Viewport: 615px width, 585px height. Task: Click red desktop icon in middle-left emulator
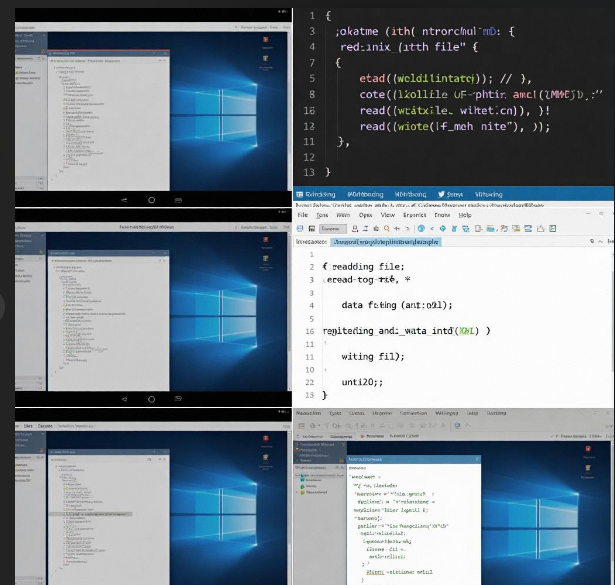[266, 240]
